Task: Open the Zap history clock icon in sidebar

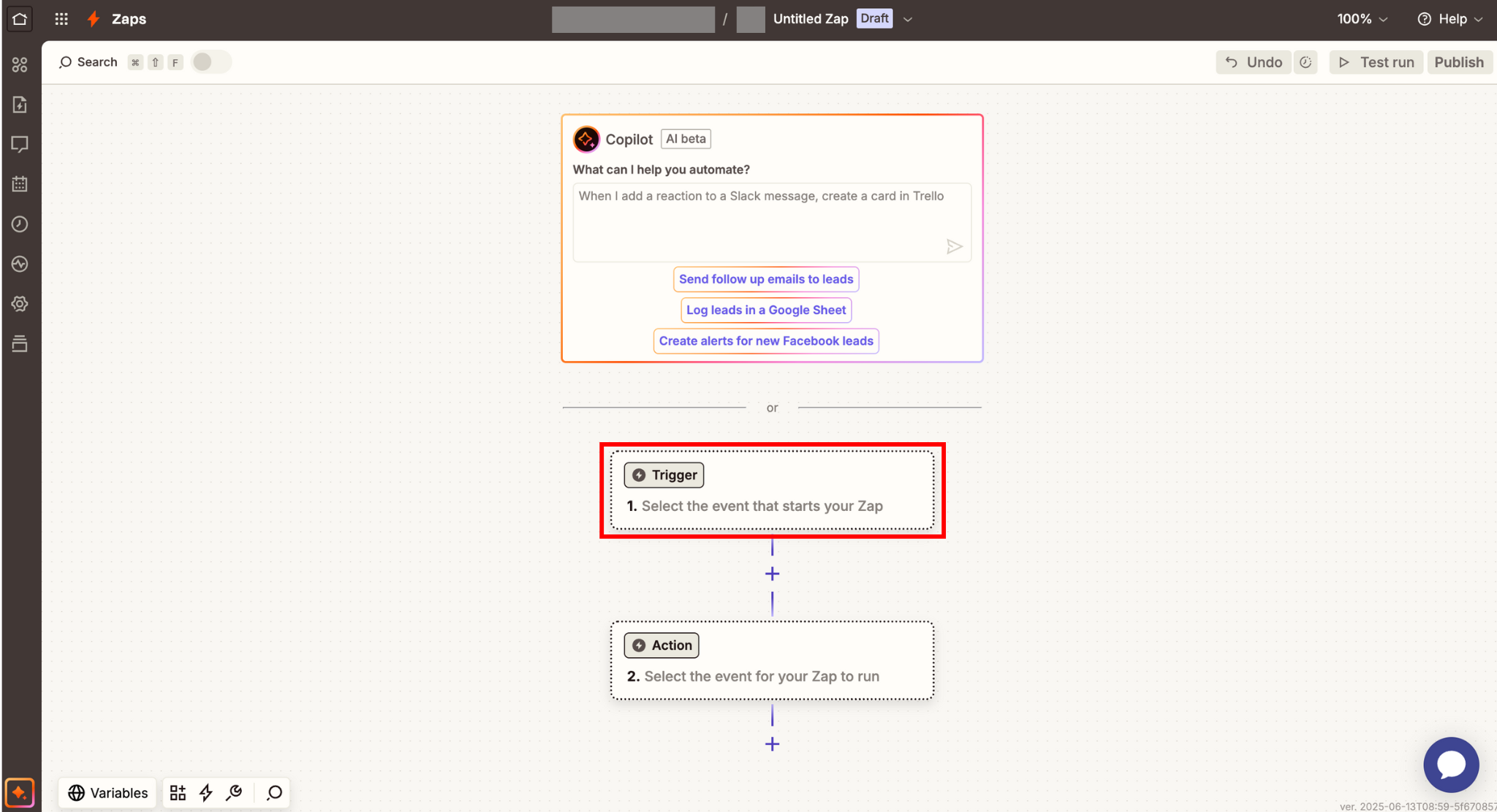Action: click(x=20, y=224)
